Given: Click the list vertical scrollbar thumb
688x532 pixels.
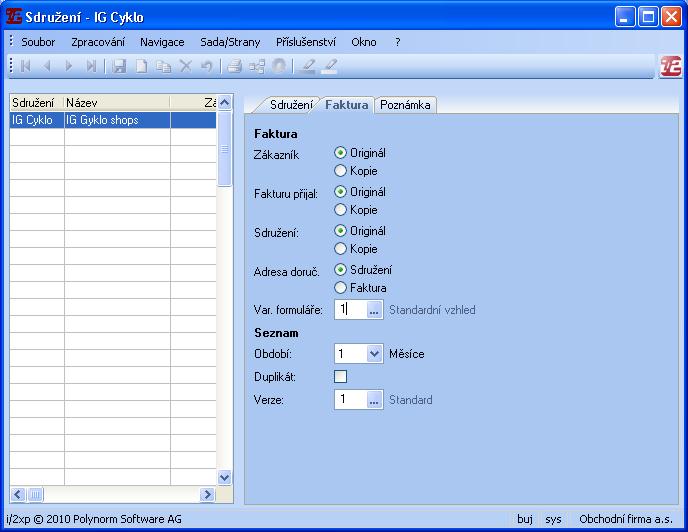Looking at the screenshot, I should pyautogui.click(x=224, y=149).
